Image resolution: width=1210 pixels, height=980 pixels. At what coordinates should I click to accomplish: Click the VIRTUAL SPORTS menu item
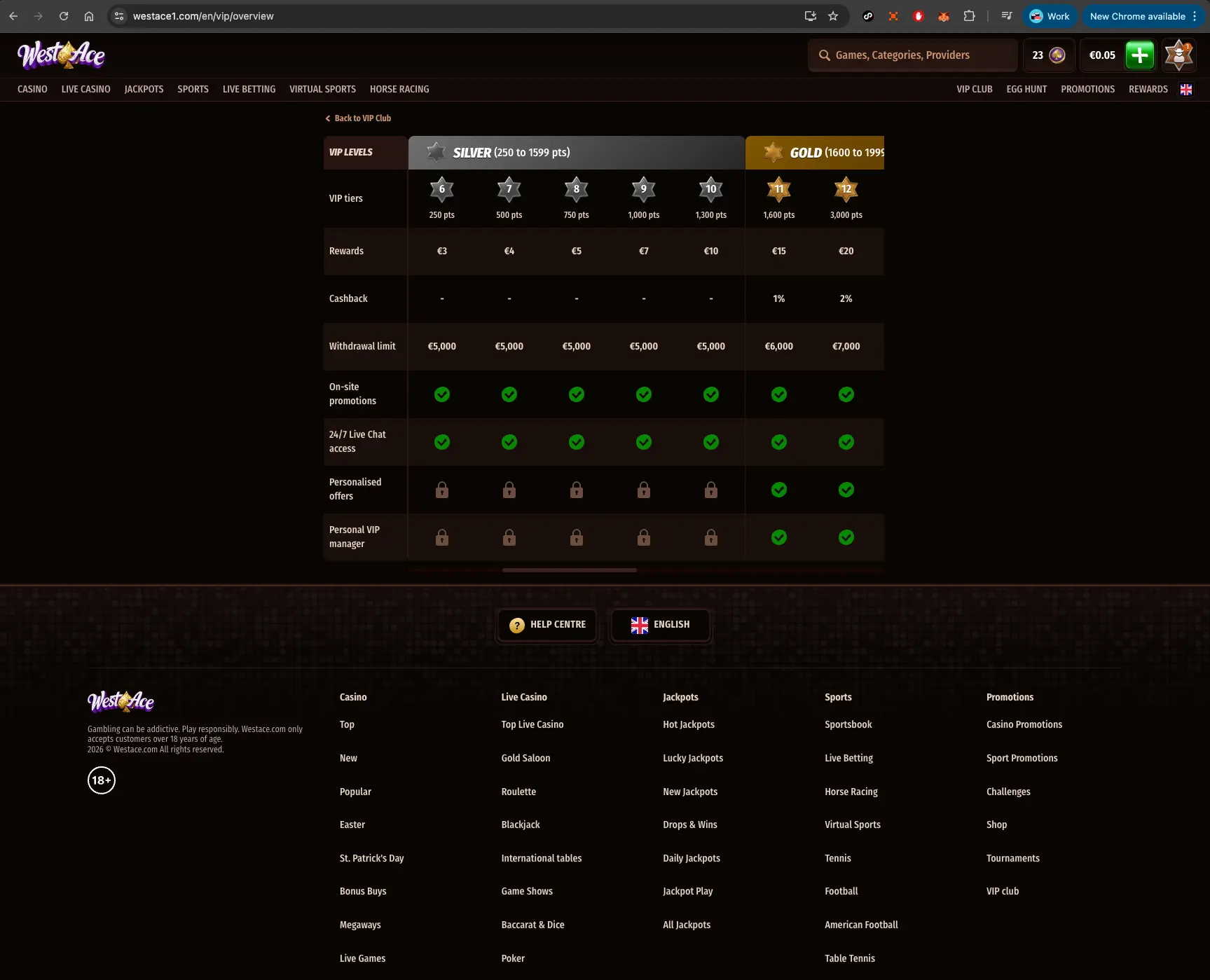tap(322, 89)
